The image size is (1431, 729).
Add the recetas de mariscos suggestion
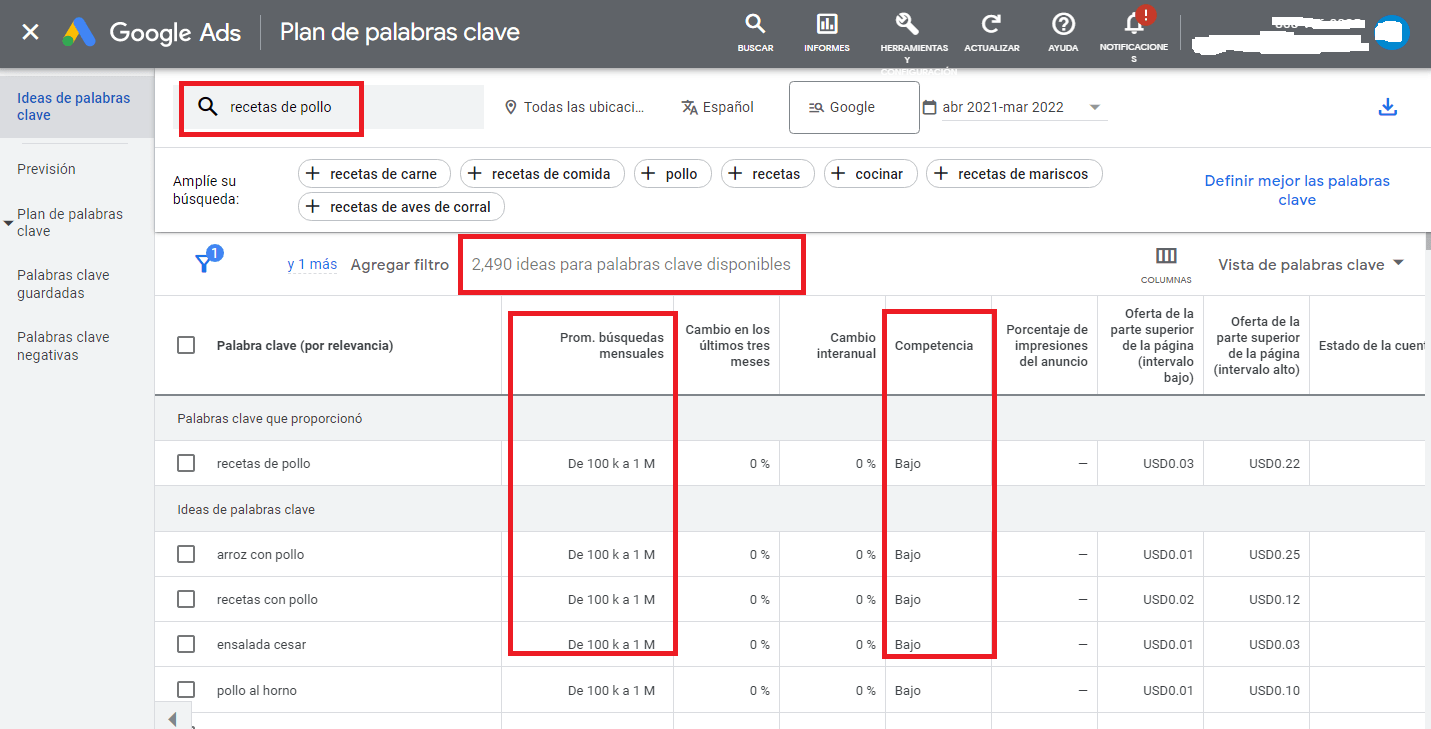click(1014, 174)
